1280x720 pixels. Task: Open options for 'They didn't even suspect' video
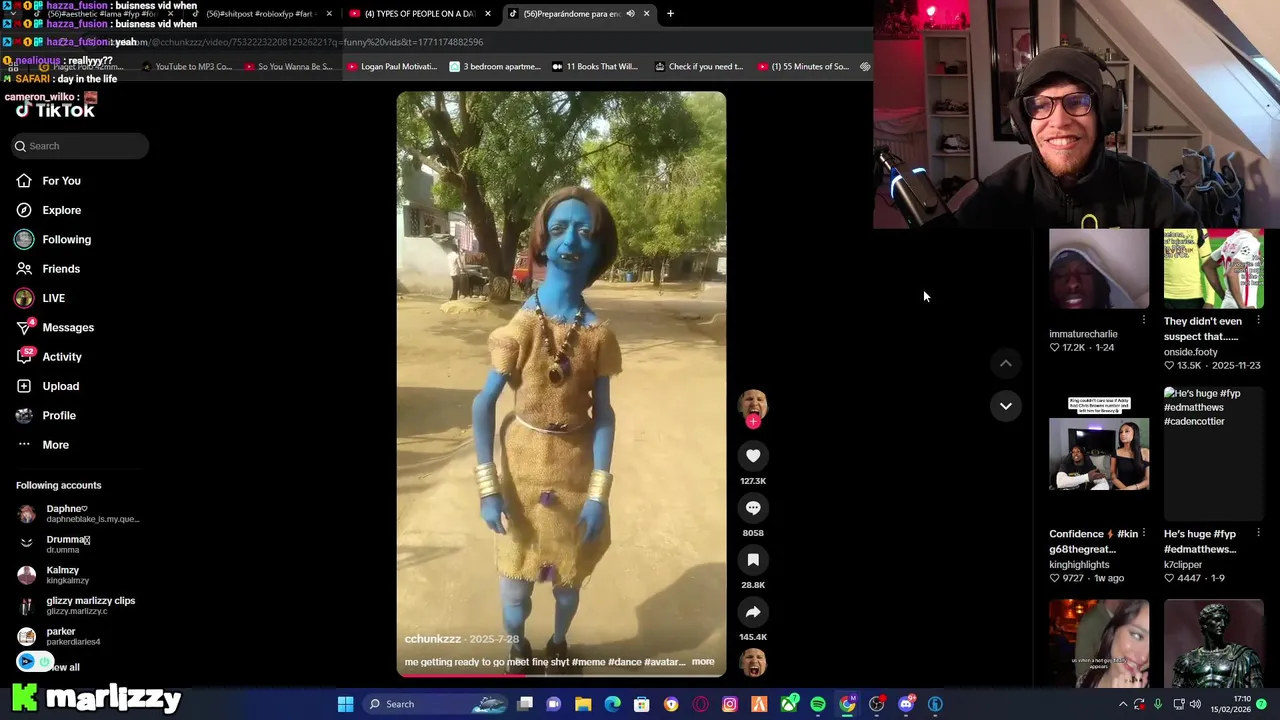[1258, 320]
